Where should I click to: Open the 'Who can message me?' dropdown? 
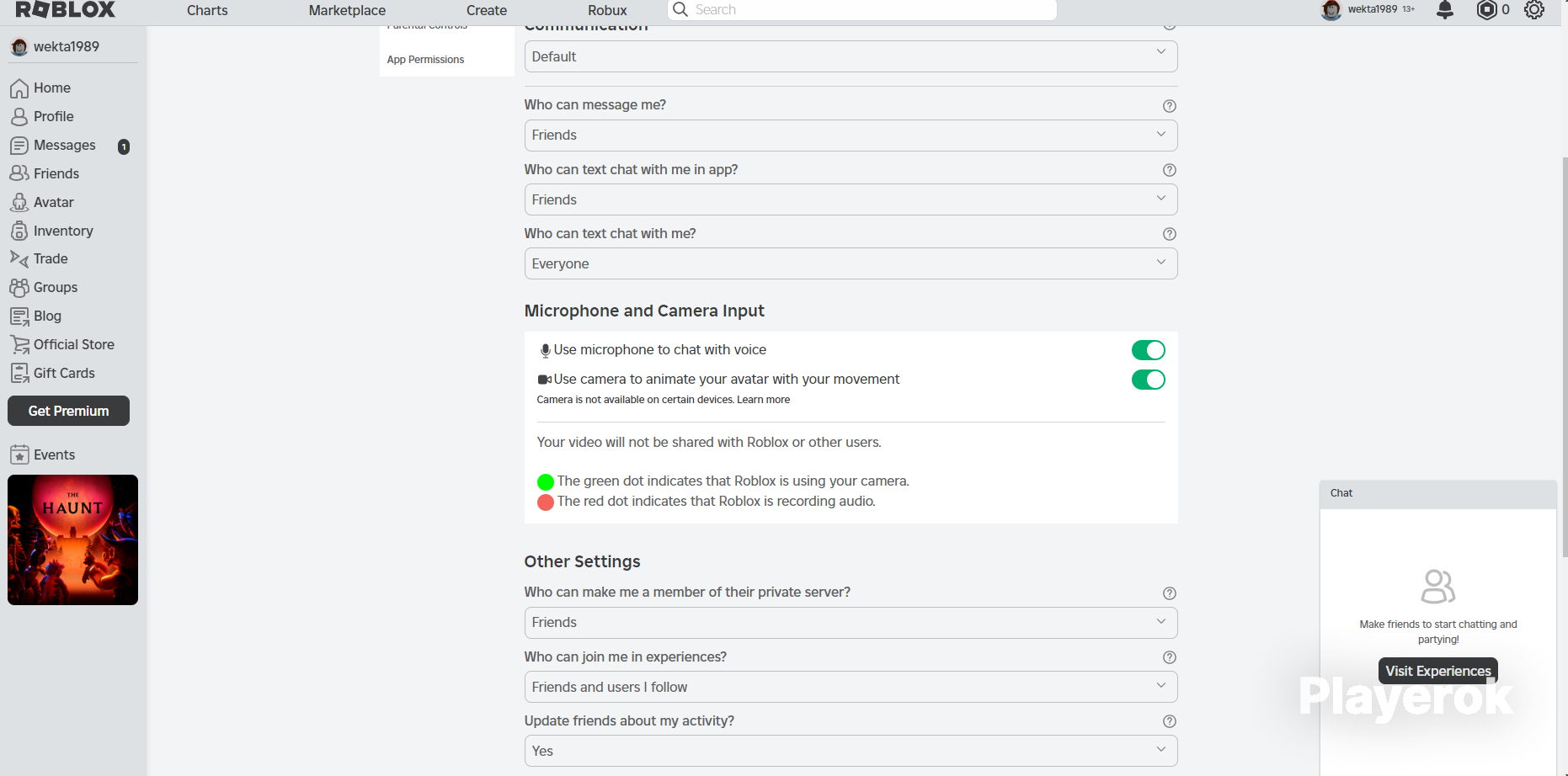pos(851,135)
